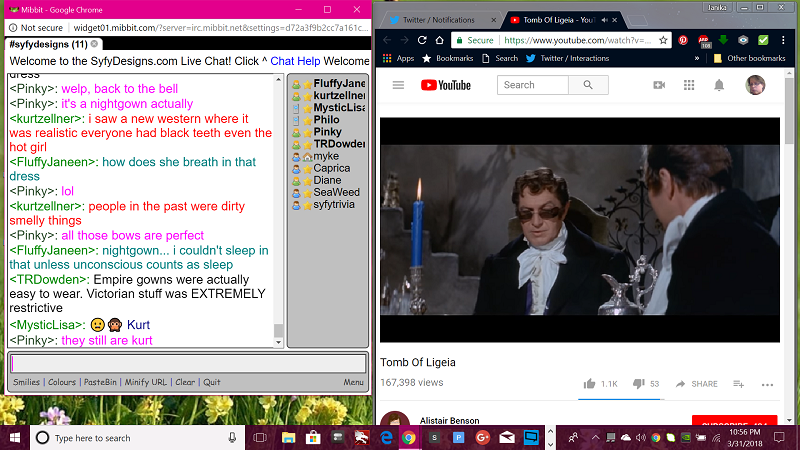Show hidden system tray icons
This screenshot has width=800, height=450.
595,437
